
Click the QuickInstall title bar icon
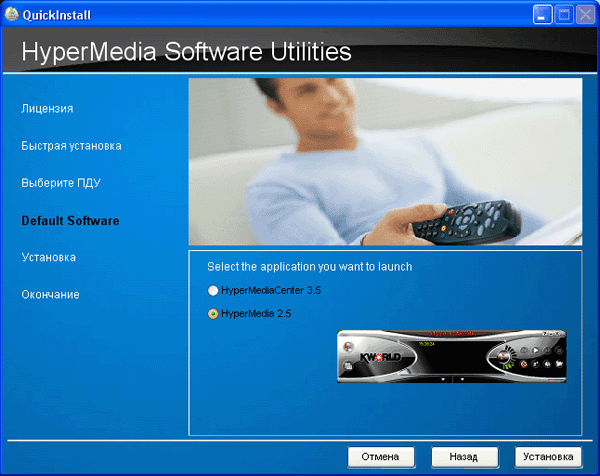point(11,14)
